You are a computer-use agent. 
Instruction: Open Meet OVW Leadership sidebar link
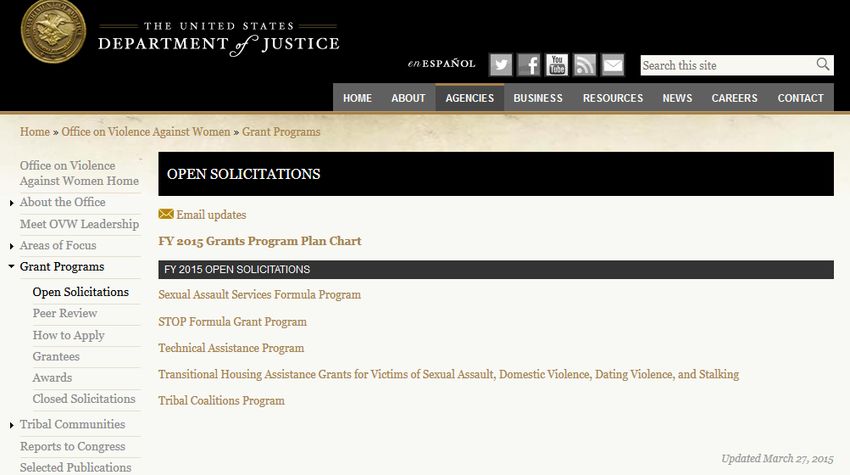point(79,224)
